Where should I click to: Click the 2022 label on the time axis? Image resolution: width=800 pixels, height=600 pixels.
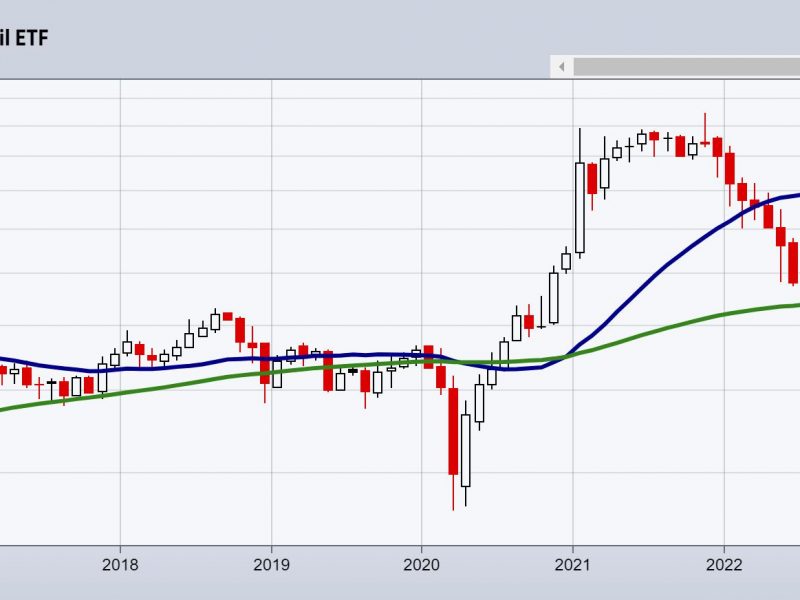click(724, 564)
